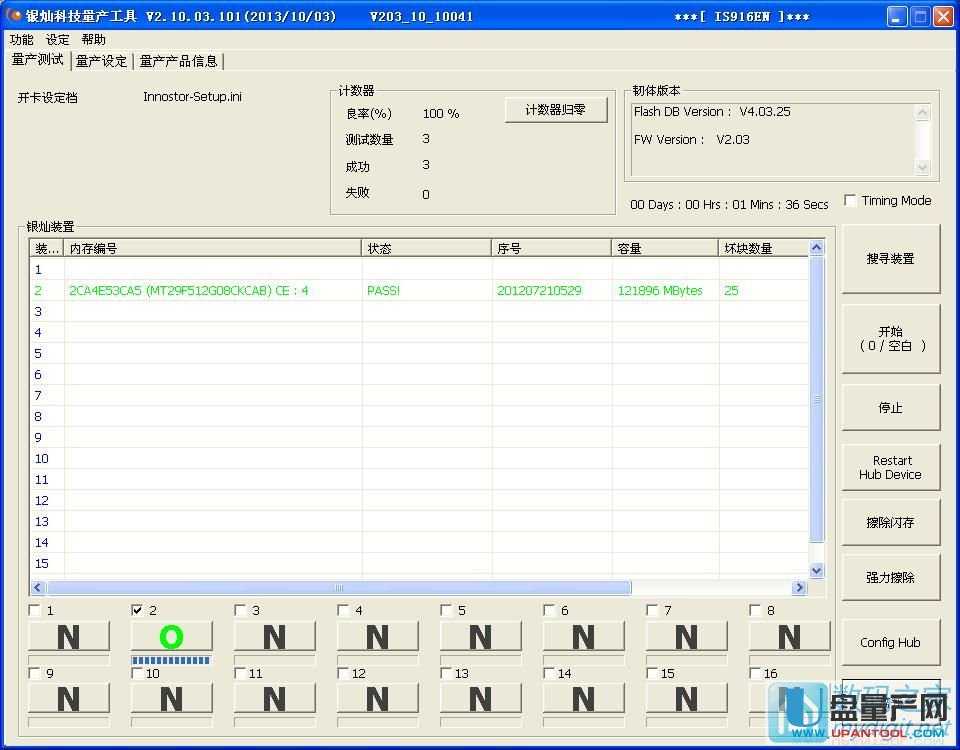Image resolution: width=960 pixels, height=750 pixels.
Task: Select the device row 2 PASS! entry
Action: coord(383,291)
